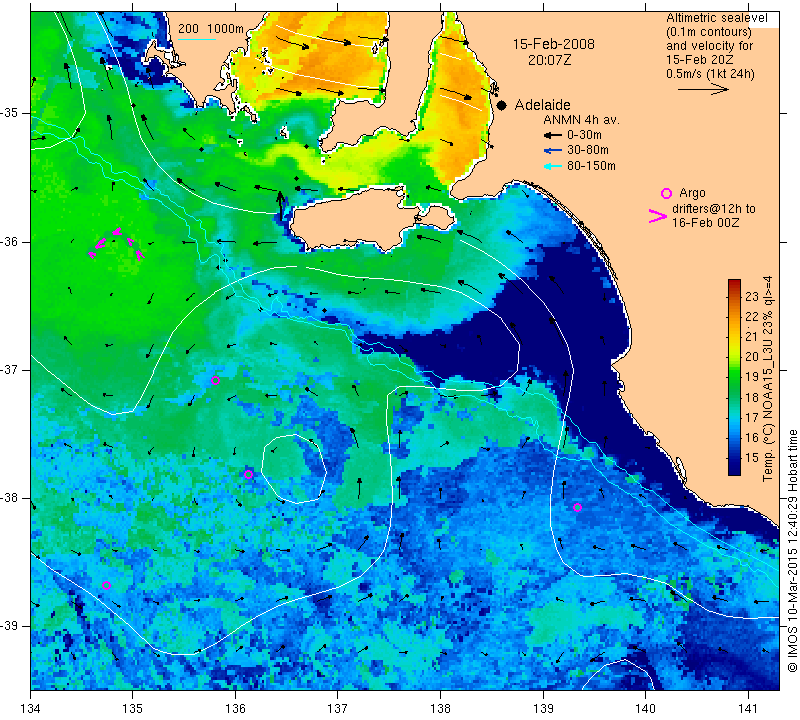The height and width of the screenshot is (720, 800).
Task: Click the blue 30-80m legend arrow
Action: tap(553, 151)
